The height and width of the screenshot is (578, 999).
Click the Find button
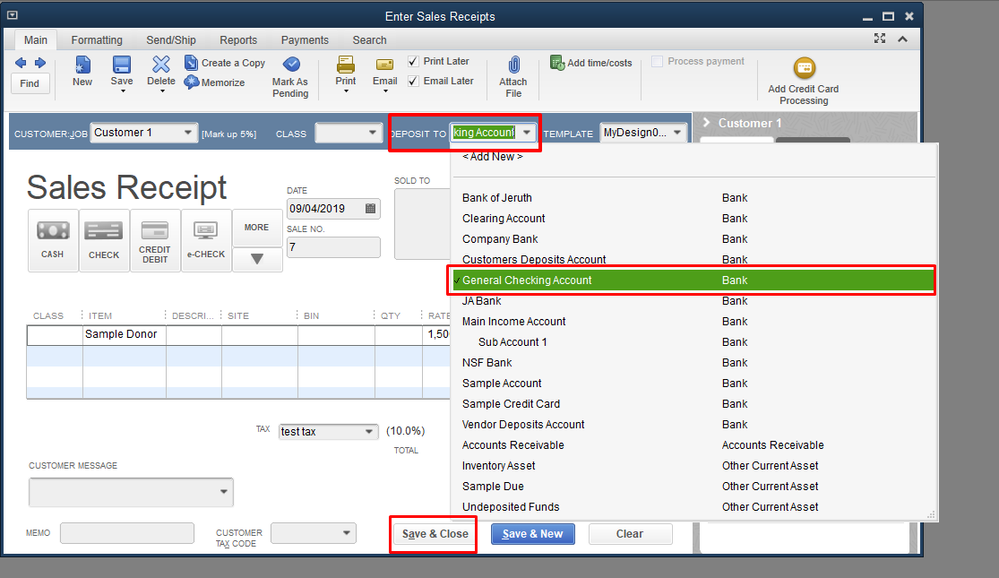click(30, 83)
